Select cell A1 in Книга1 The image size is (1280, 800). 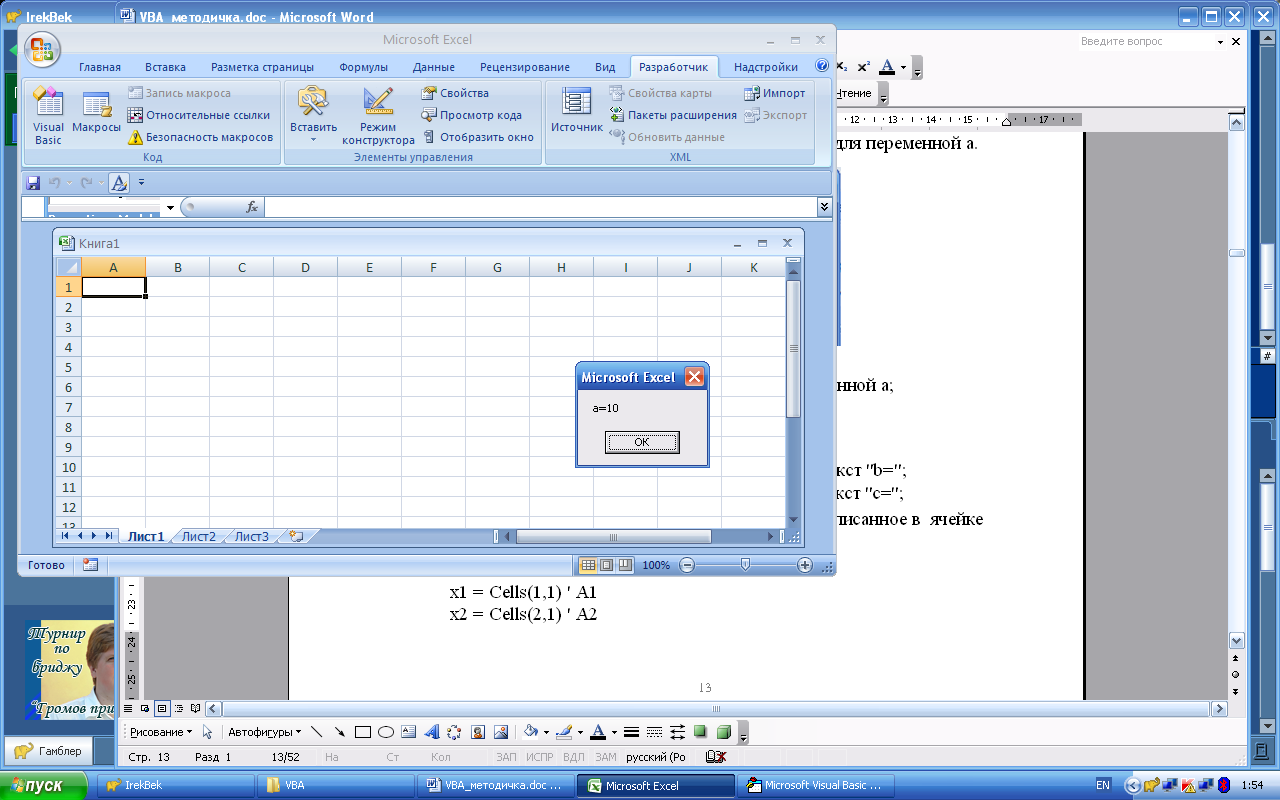(113, 287)
